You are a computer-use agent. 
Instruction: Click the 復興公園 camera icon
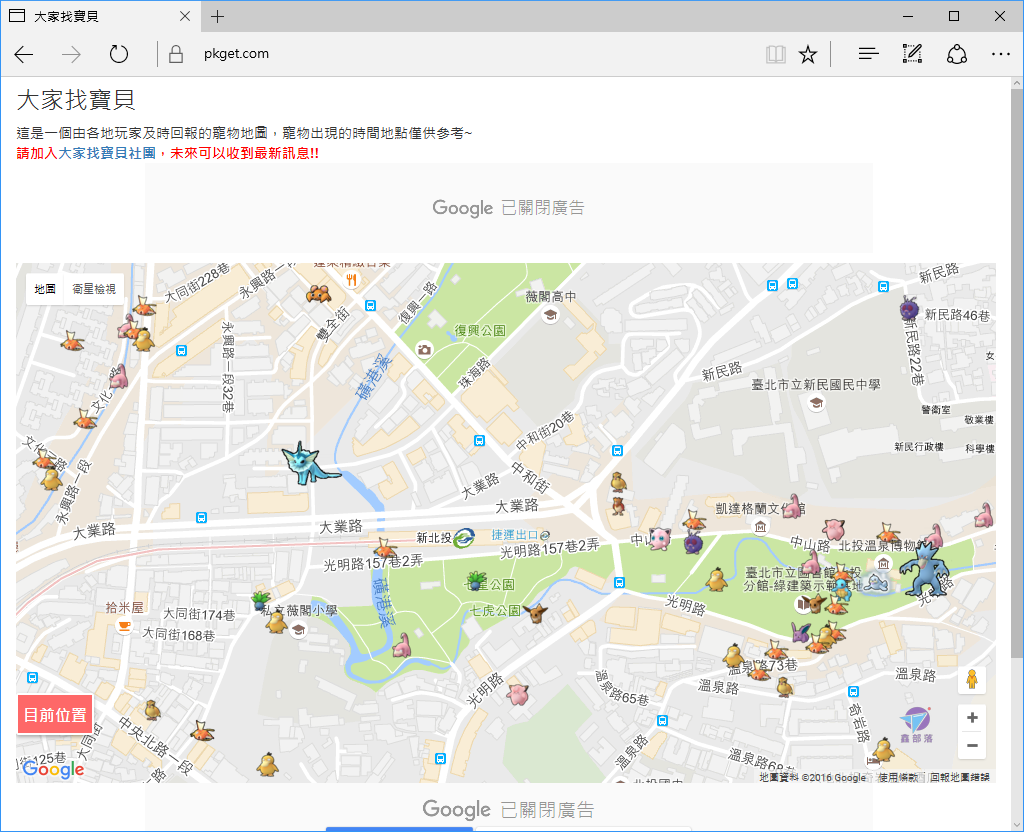point(424,350)
